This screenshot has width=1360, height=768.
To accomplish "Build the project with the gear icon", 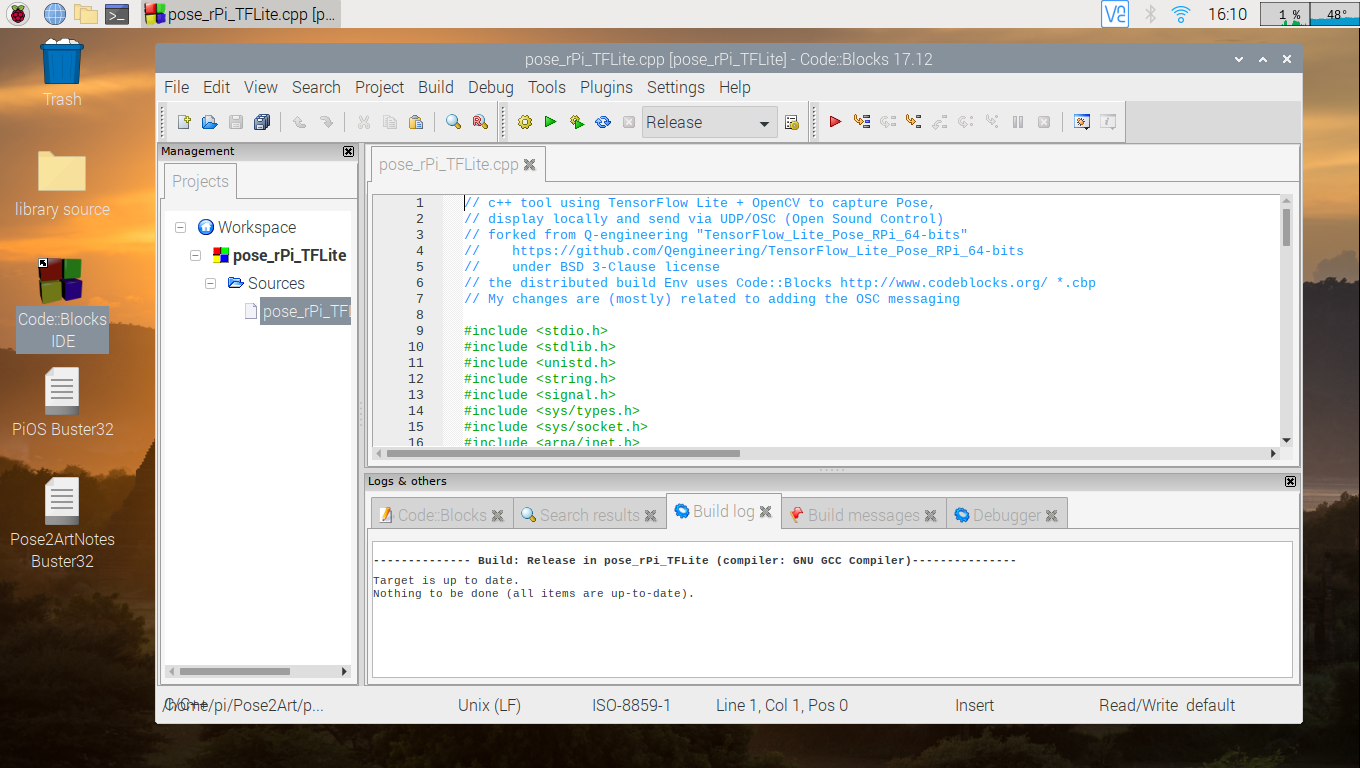I will pos(525,122).
